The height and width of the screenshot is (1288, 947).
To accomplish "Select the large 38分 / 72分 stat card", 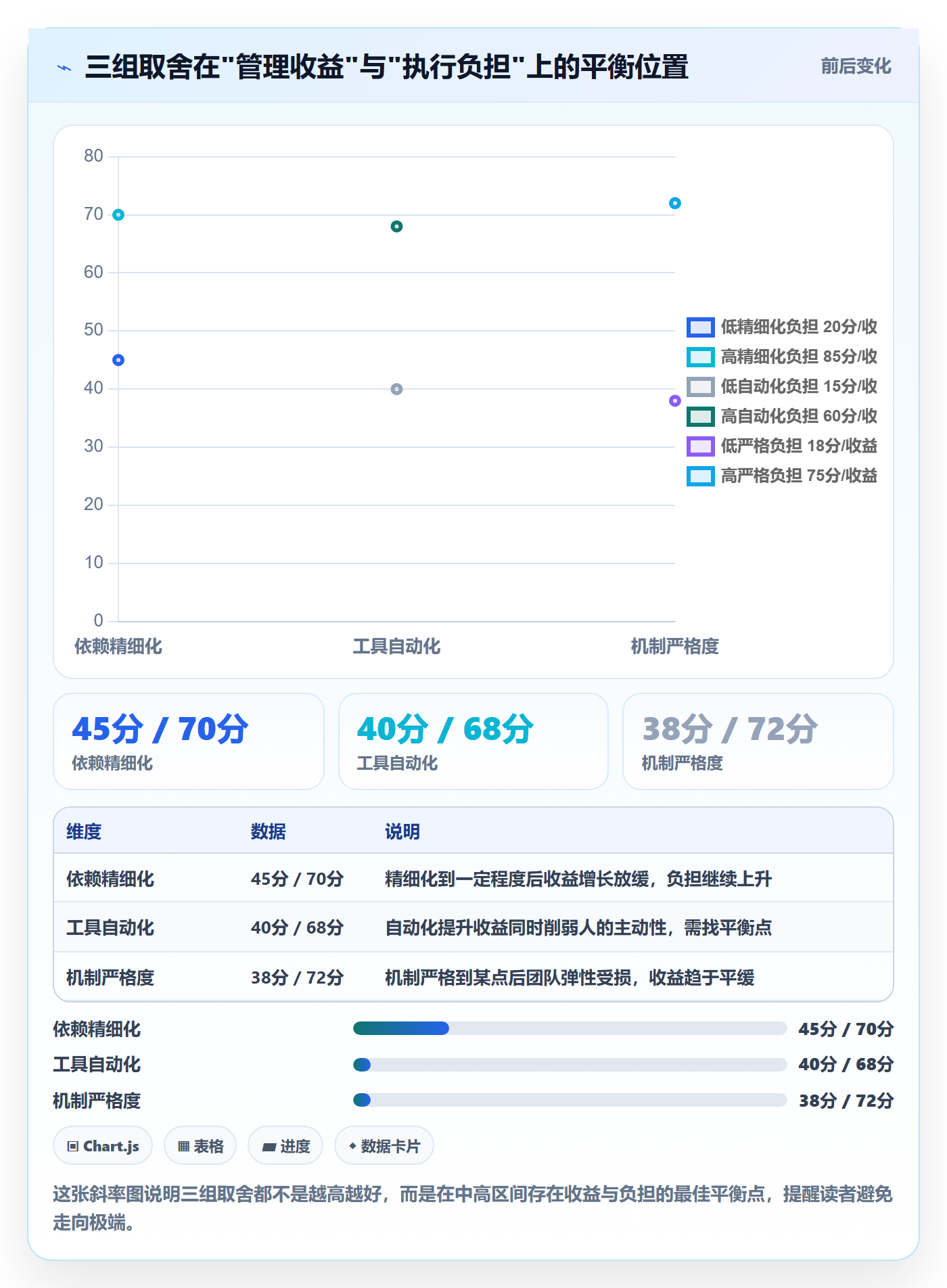I will [758, 741].
